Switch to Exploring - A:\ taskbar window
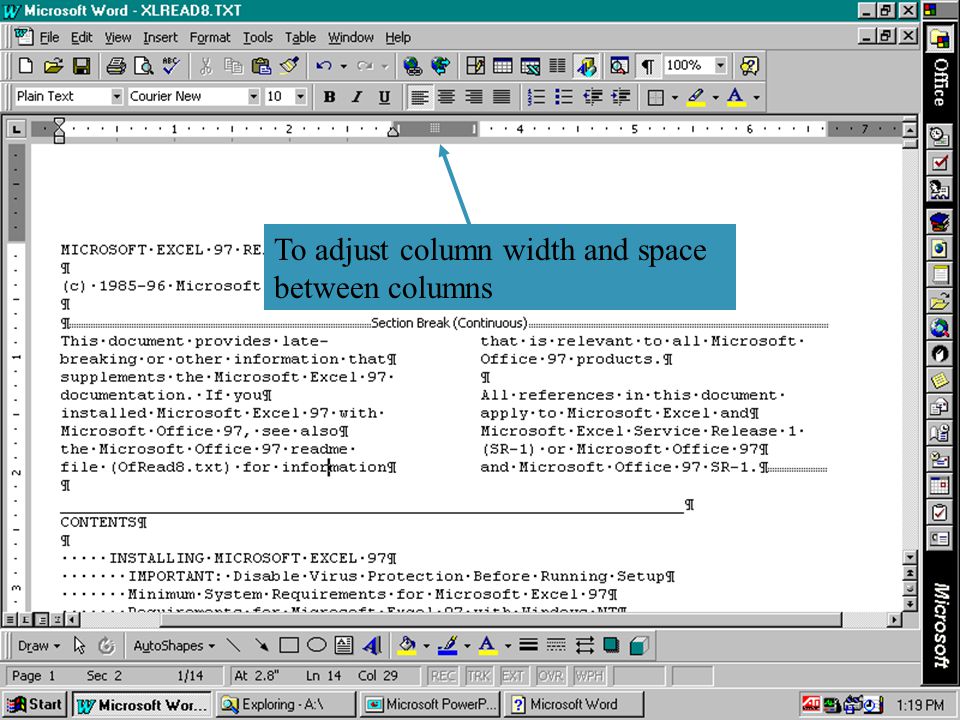 tap(287, 705)
